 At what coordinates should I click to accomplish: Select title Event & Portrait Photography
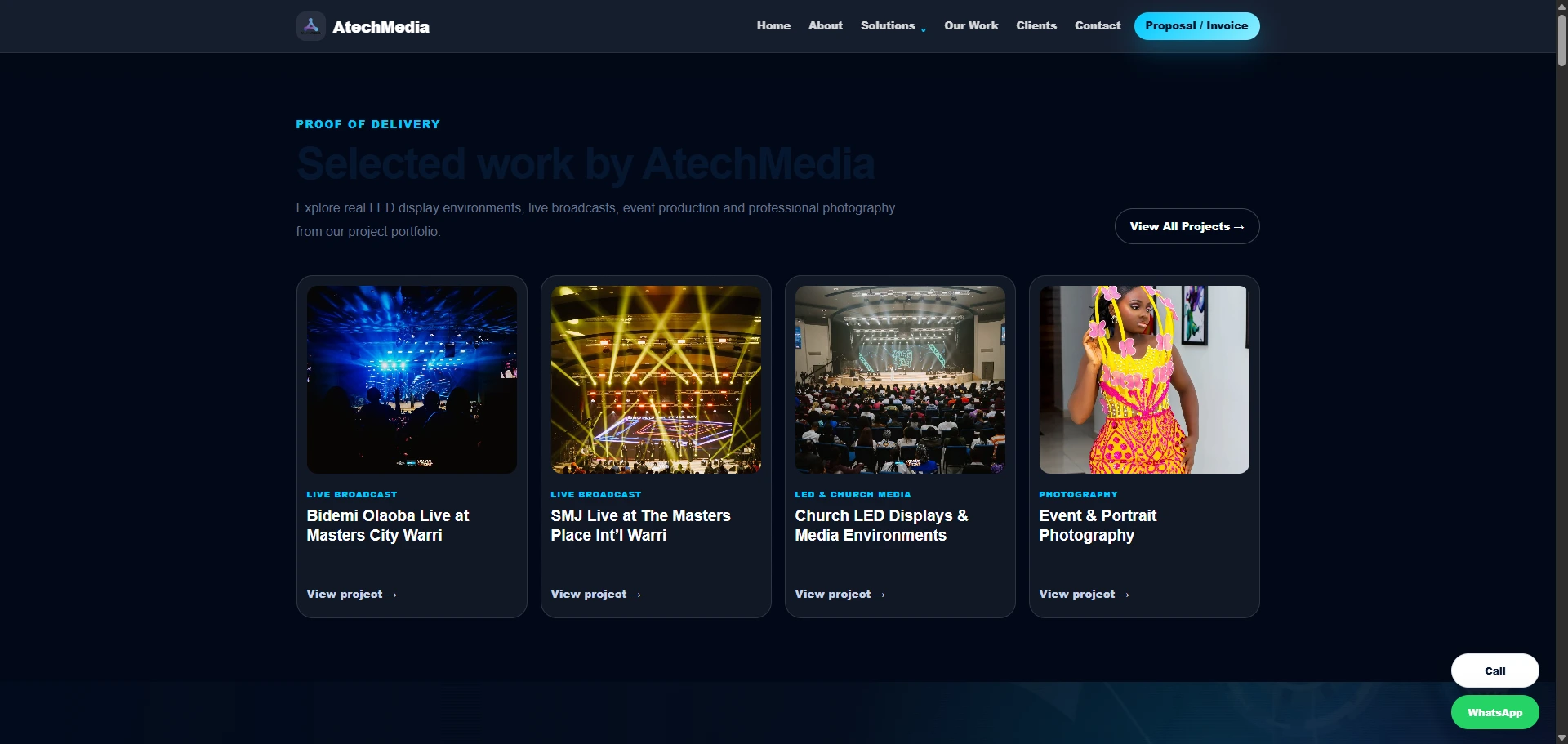(x=1098, y=525)
